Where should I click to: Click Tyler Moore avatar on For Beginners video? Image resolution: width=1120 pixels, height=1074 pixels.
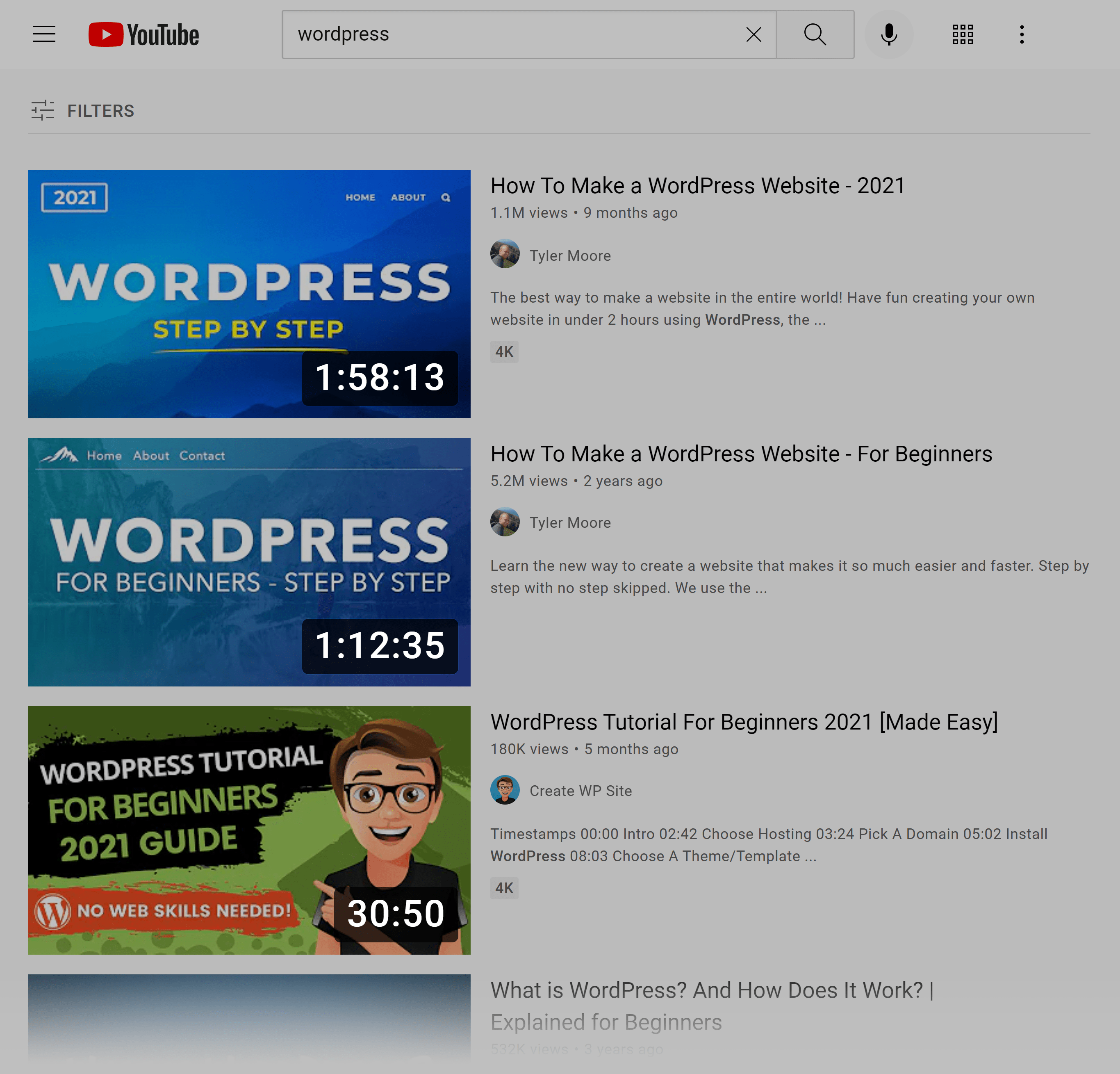coord(505,522)
